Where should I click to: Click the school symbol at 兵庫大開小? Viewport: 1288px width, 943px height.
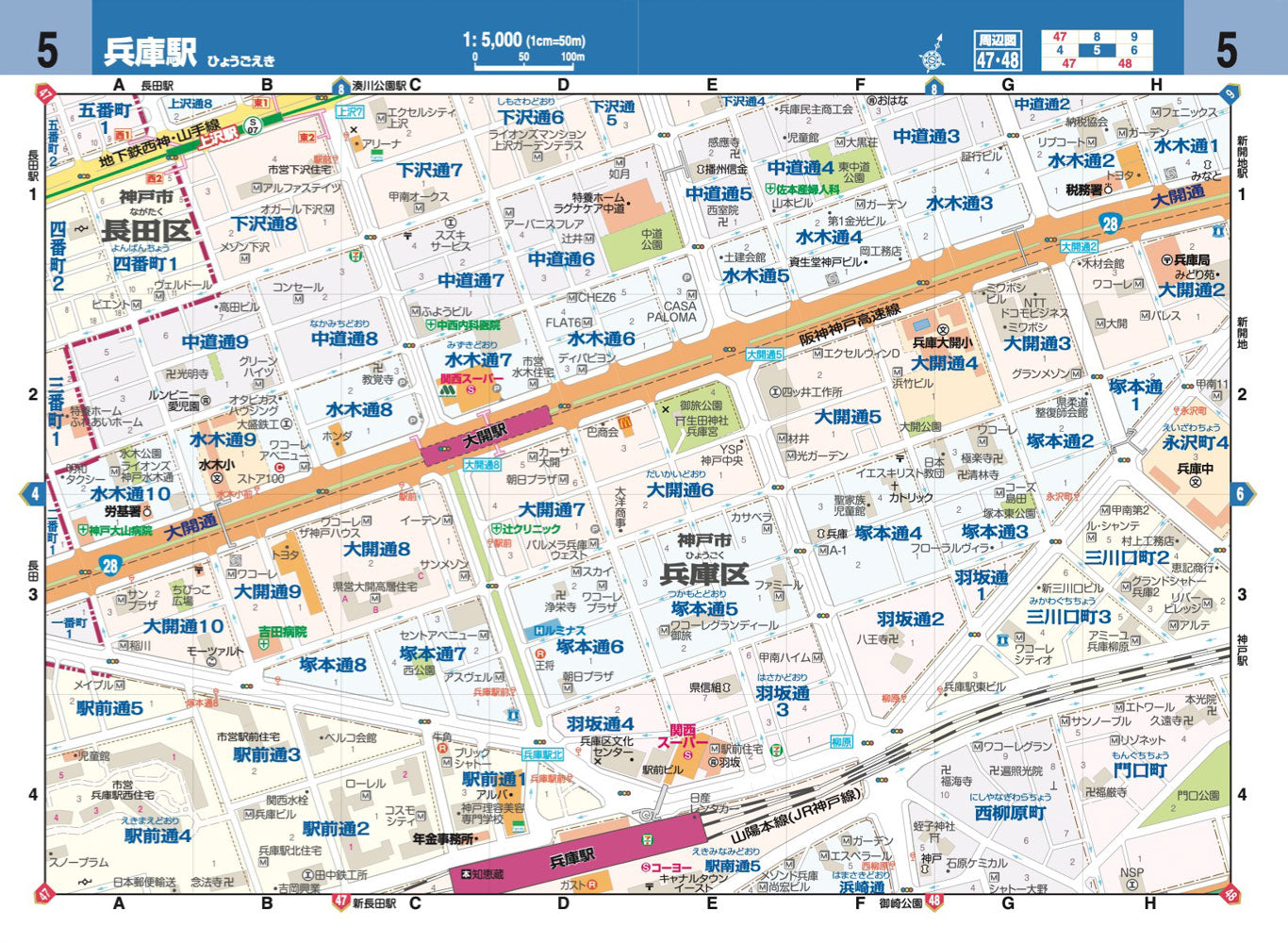click(x=942, y=328)
